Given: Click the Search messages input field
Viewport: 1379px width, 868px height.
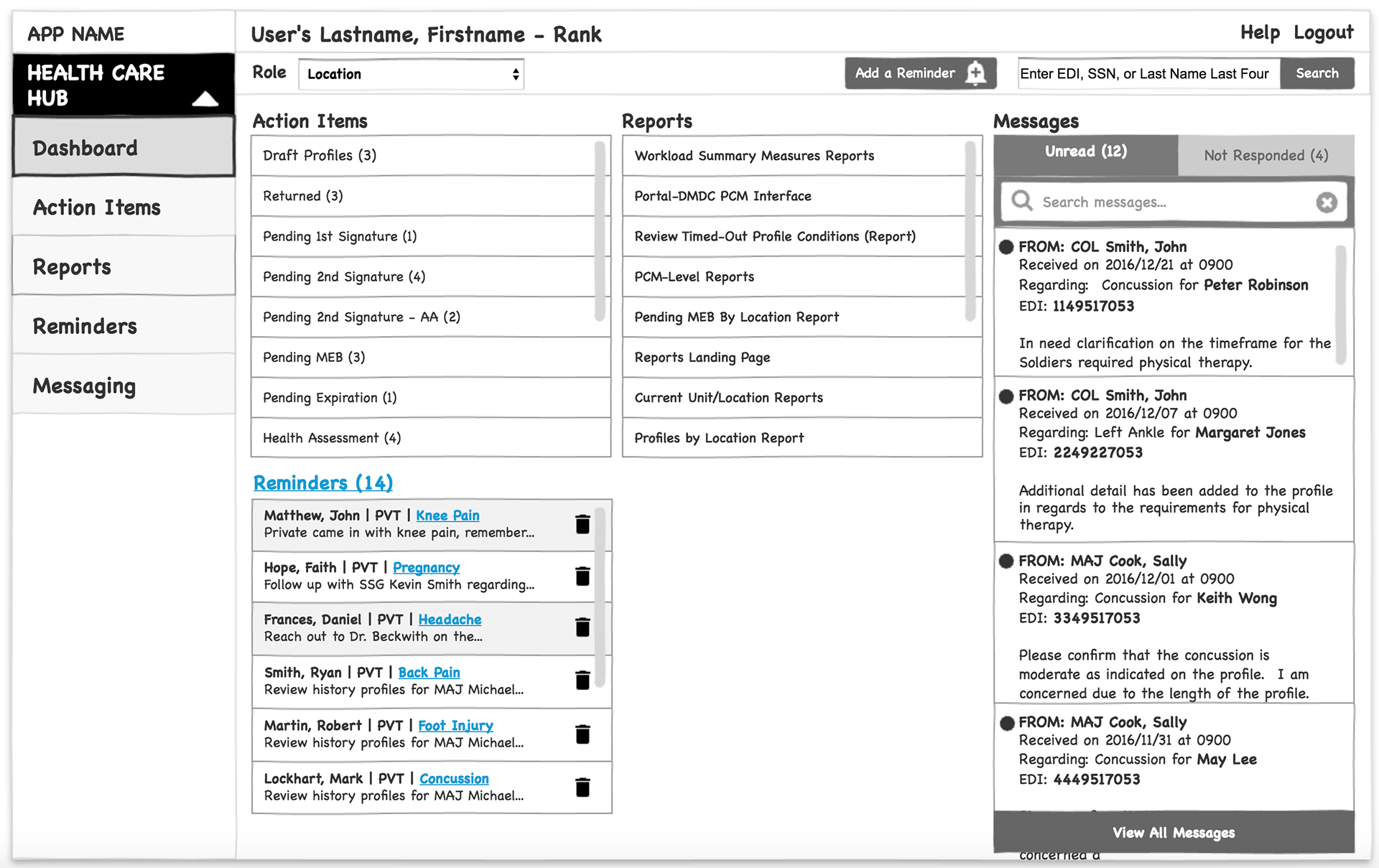Looking at the screenshot, I should tap(1174, 202).
